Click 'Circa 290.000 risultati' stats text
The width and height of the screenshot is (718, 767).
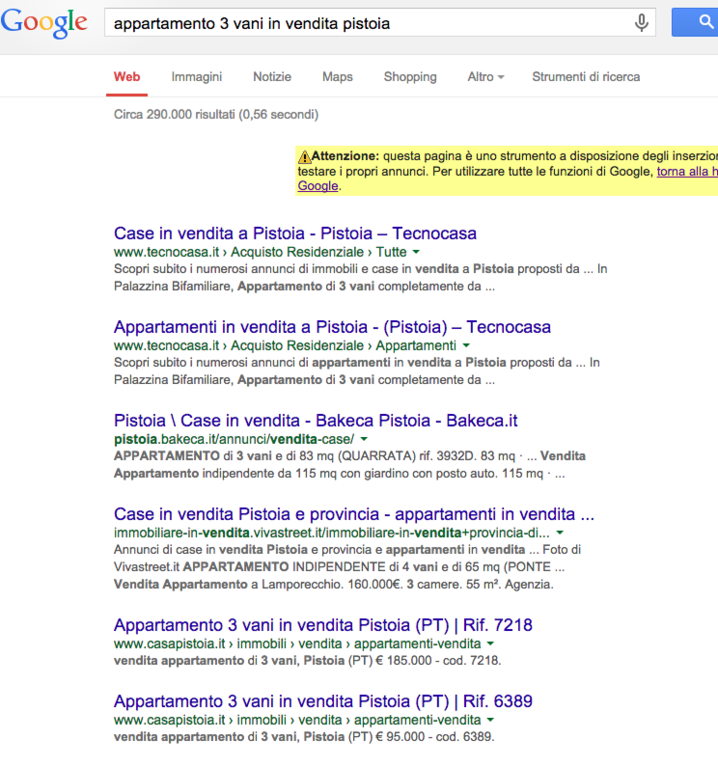[216, 114]
